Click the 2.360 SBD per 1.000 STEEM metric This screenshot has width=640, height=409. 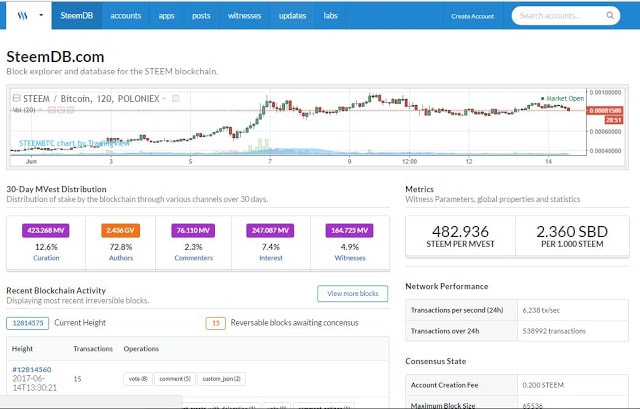click(x=572, y=236)
